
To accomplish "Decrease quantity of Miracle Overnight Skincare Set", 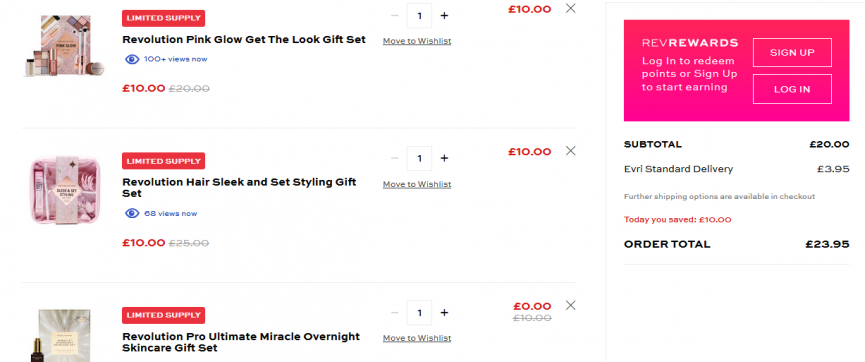I will (394, 313).
